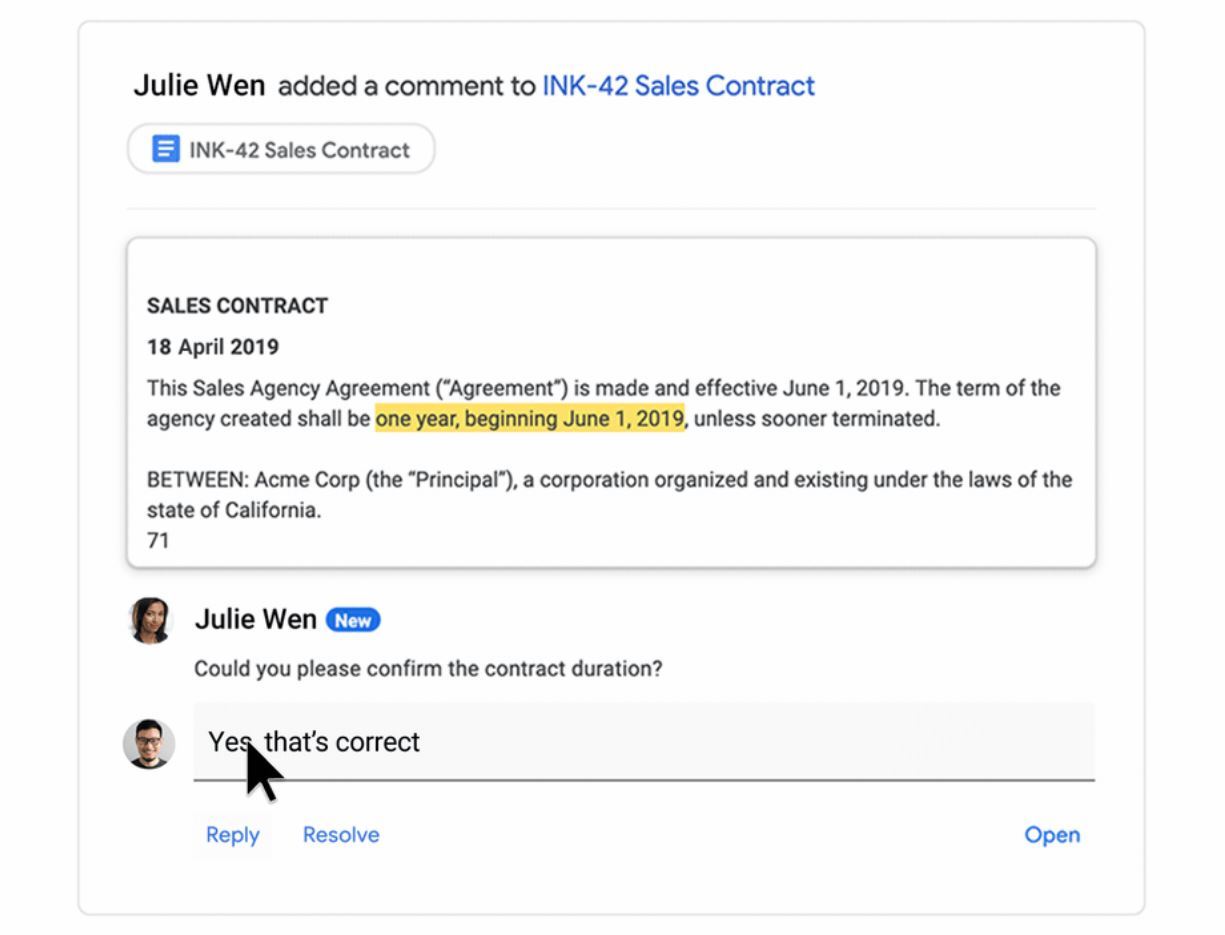Select the INK-42 Sales Contract document chip
The width and height of the screenshot is (1225, 935).
(281, 149)
